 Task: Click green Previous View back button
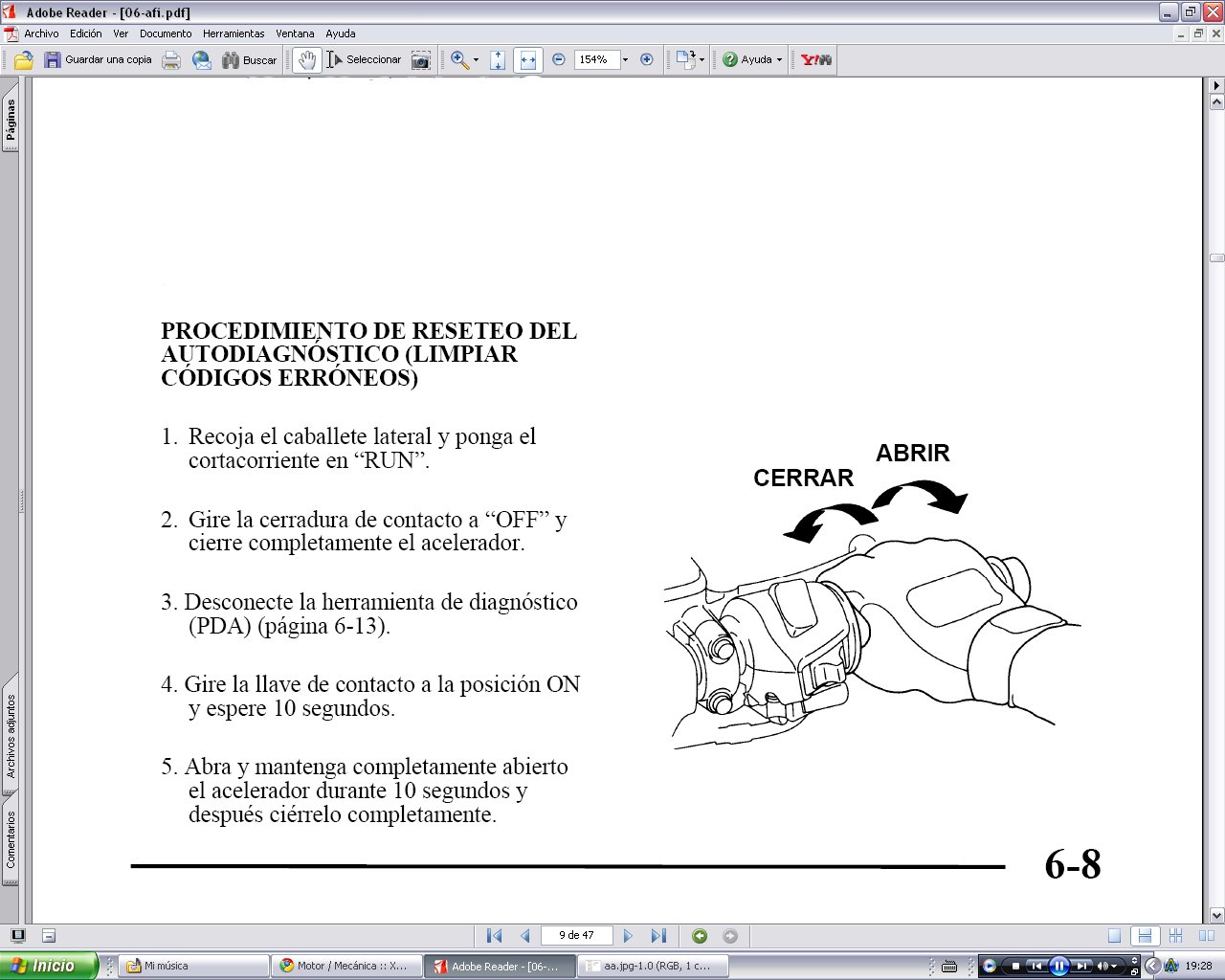tap(700, 936)
